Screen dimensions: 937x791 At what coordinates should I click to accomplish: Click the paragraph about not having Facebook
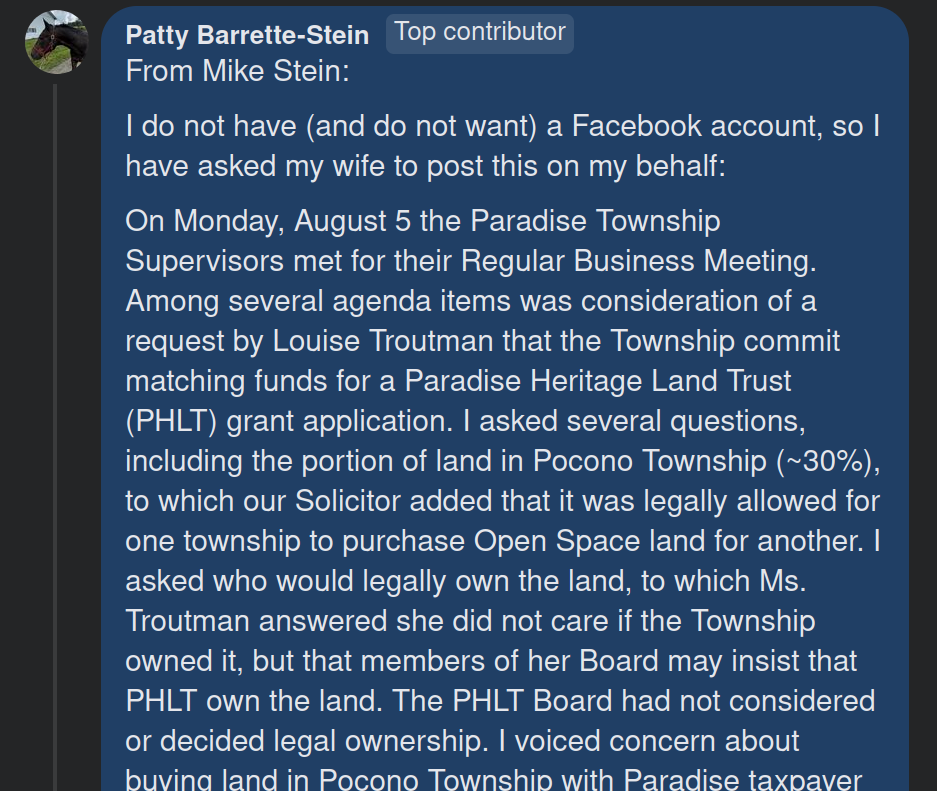502,146
